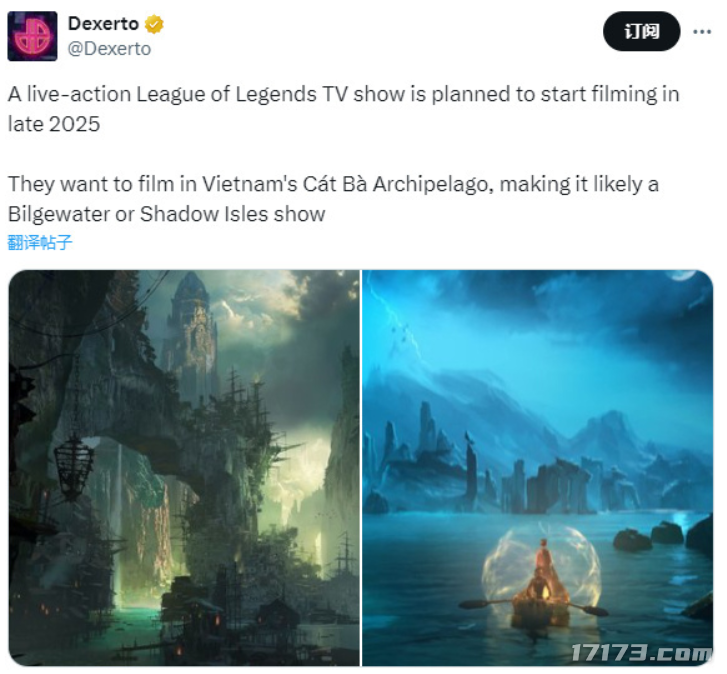Click the divider between the two images
727x674 pixels.
click(361, 468)
